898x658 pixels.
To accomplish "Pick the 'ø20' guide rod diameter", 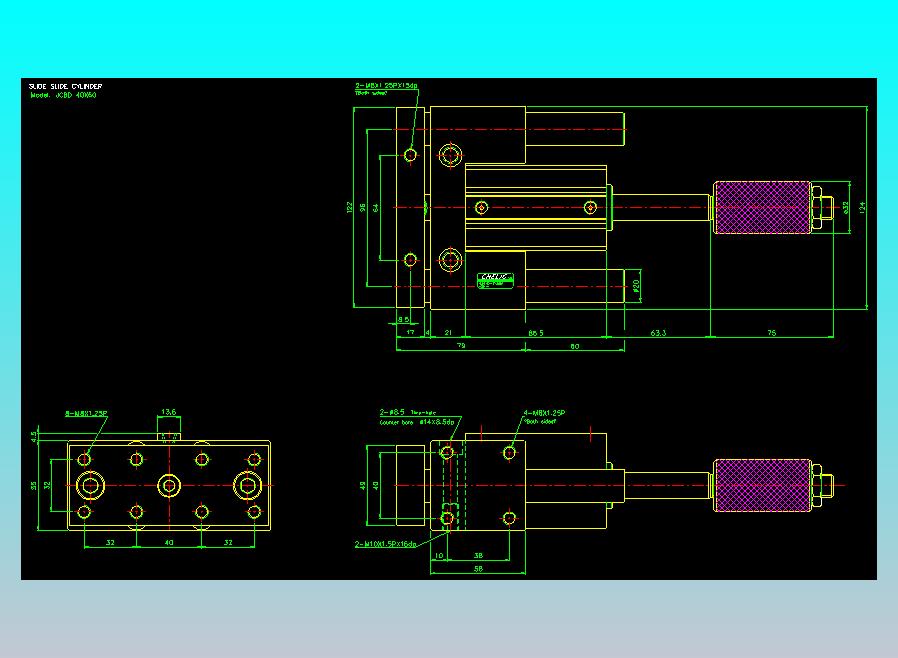I will [636, 285].
